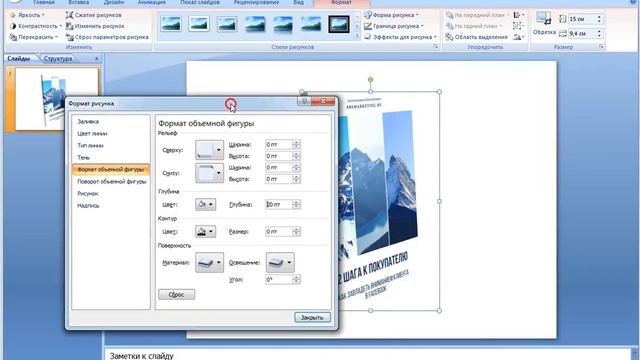Click the dialog help question button
Viewport: 640px width, 360px height.
[x=304, y=101]
